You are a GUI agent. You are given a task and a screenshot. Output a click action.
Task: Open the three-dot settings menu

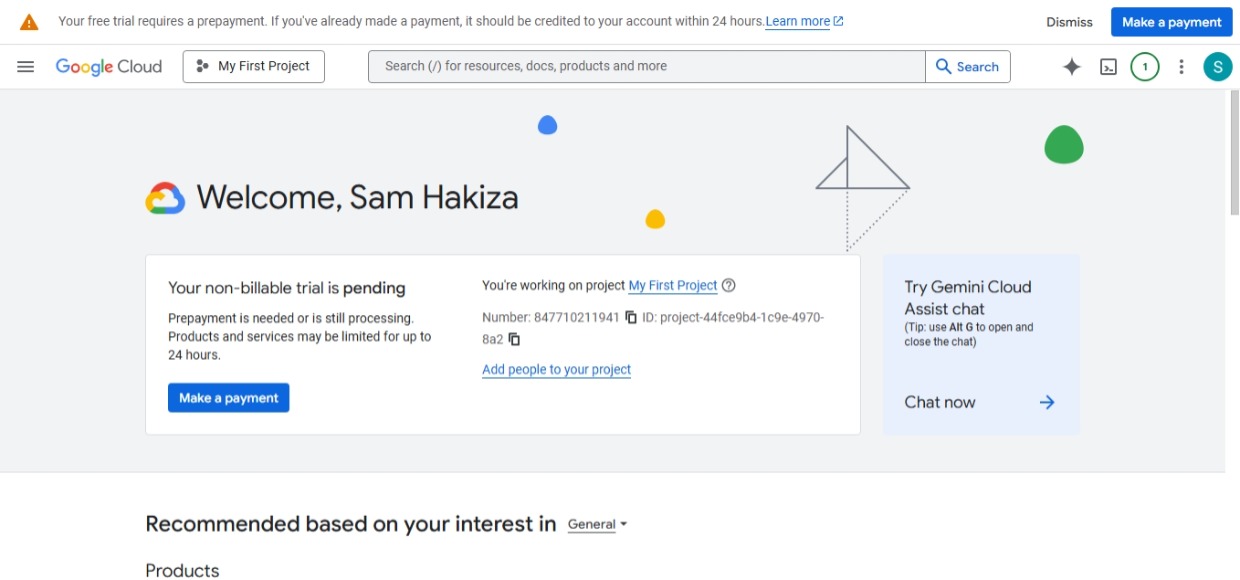1181,67
